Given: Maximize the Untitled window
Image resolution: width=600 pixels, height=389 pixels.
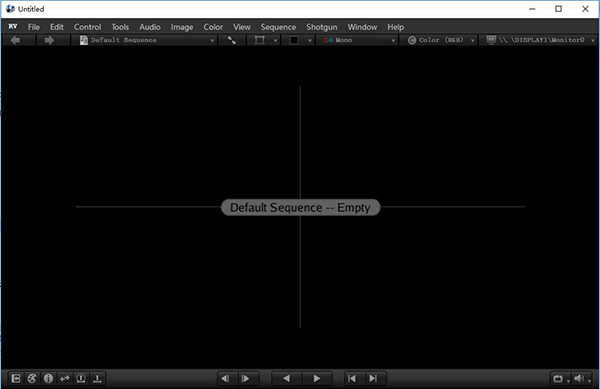Looking at the screenshot, I should tap(559, 9).
